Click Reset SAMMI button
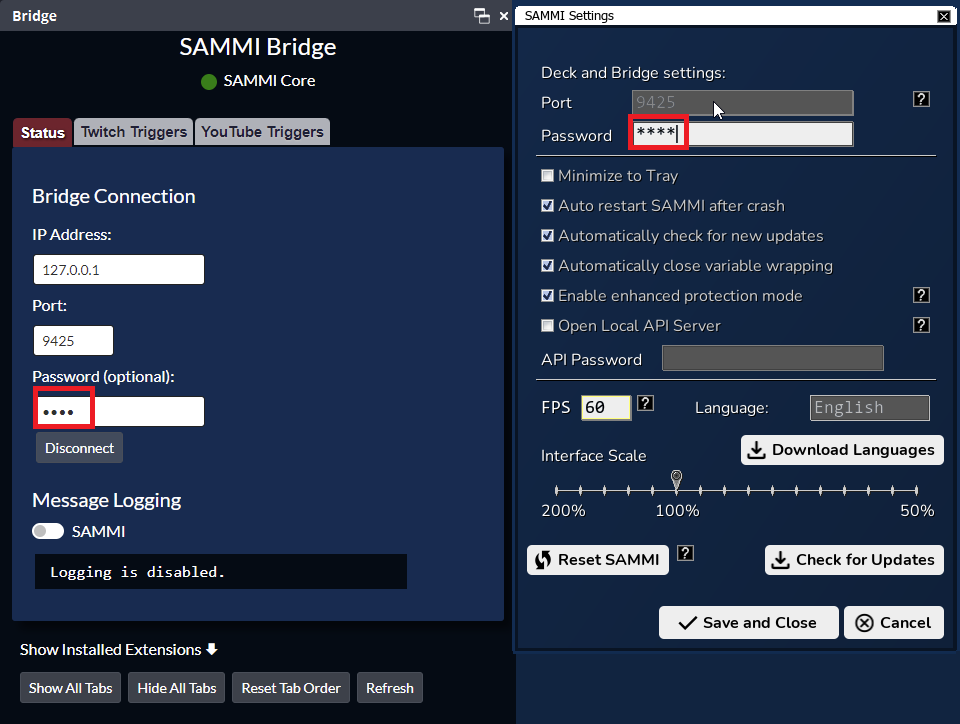 coord(598,560)
